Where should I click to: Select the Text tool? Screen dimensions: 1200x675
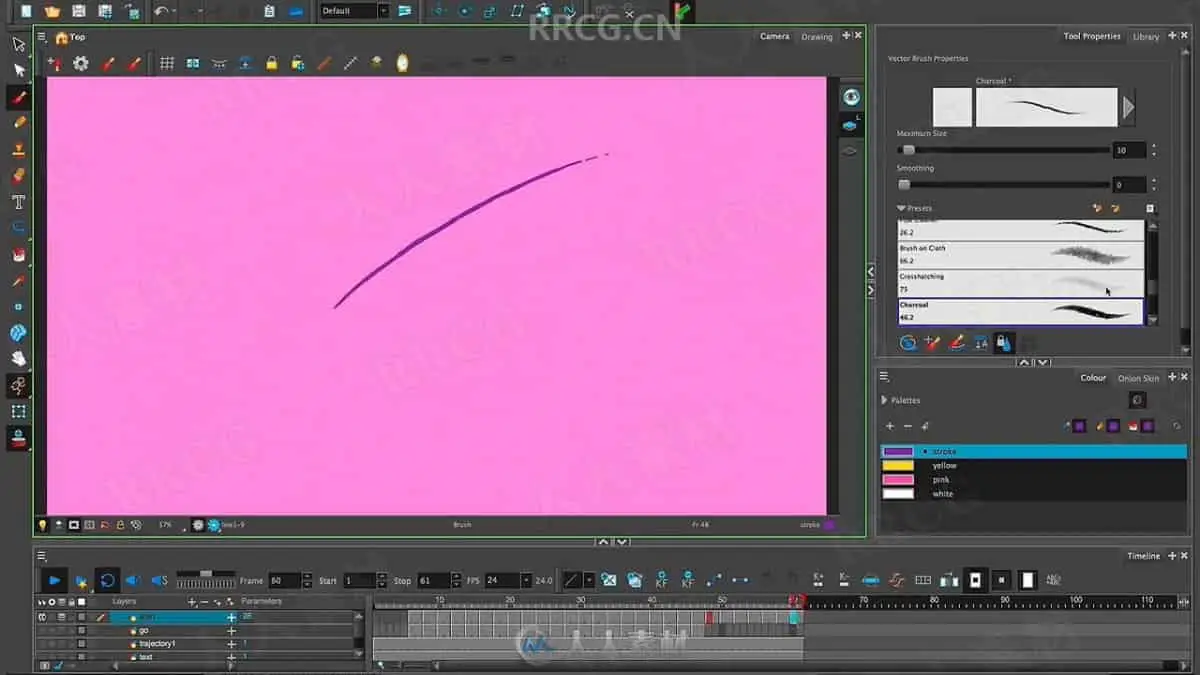click(x=18, y=201)
